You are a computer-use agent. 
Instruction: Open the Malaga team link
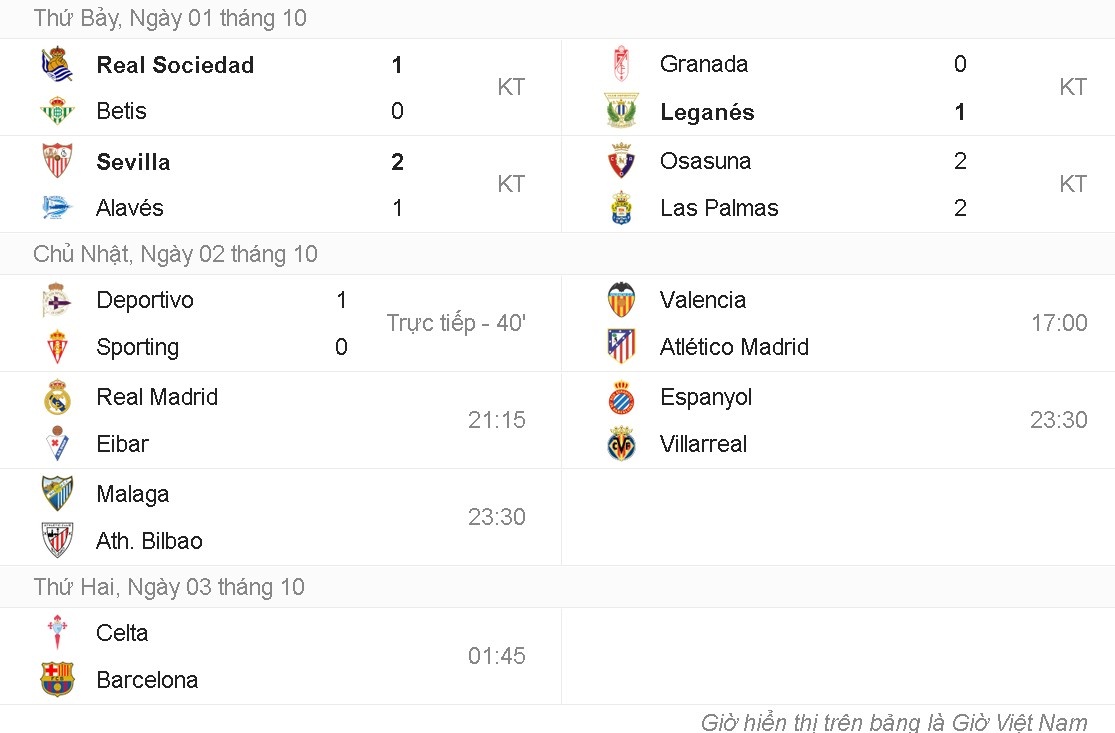(132, 494)
